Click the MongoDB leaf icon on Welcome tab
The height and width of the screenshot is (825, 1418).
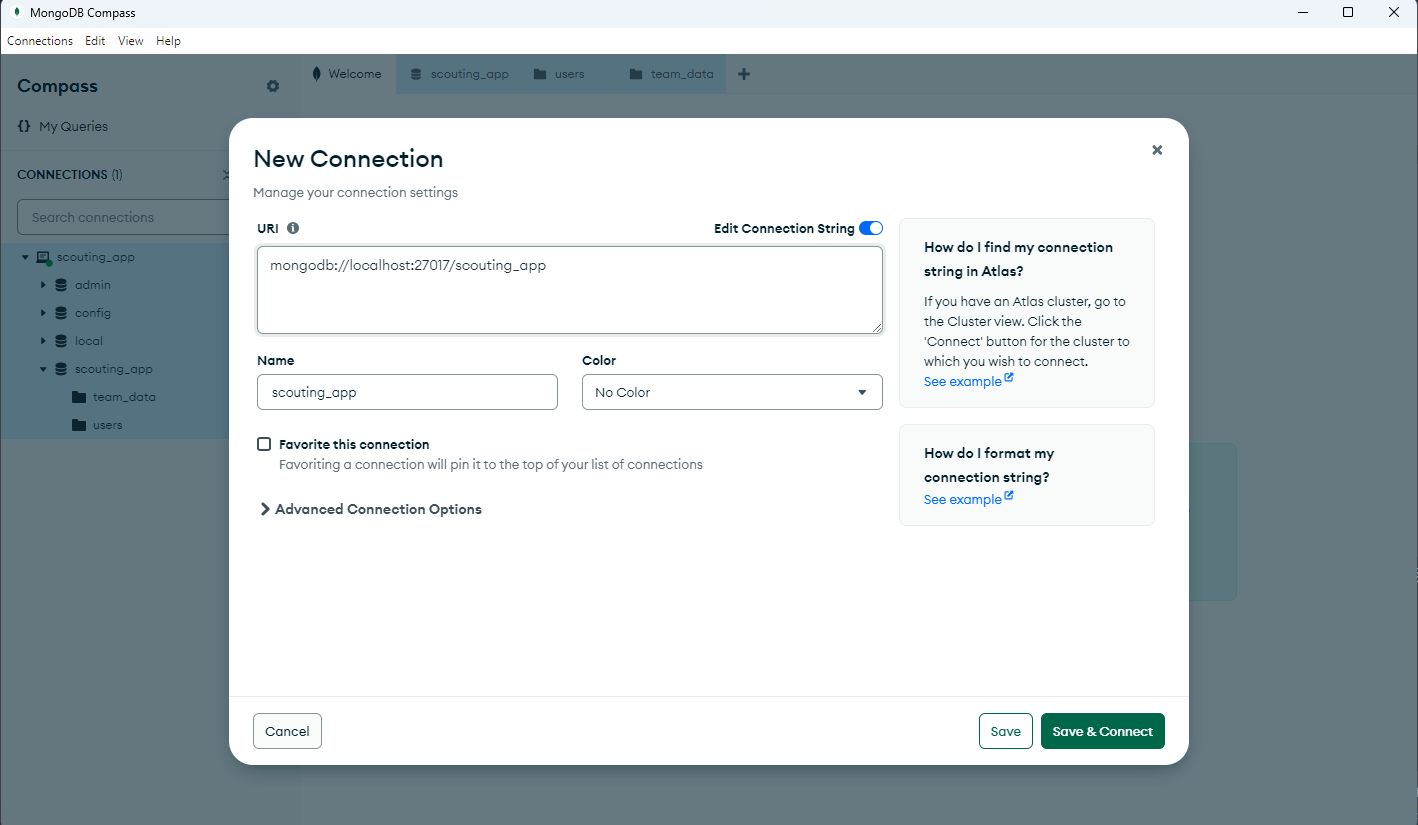click(317, 74)
